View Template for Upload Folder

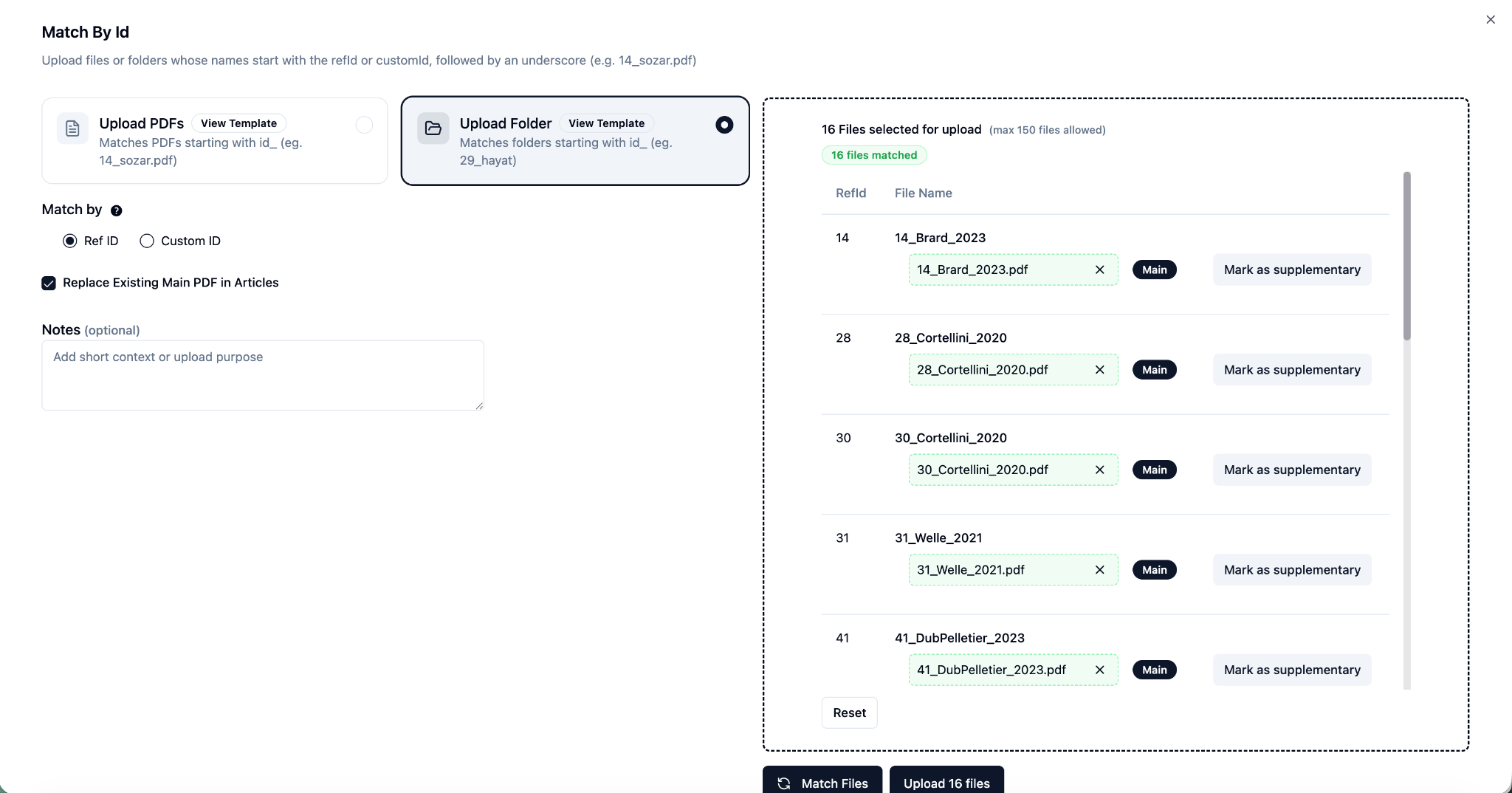click(606, 123)
